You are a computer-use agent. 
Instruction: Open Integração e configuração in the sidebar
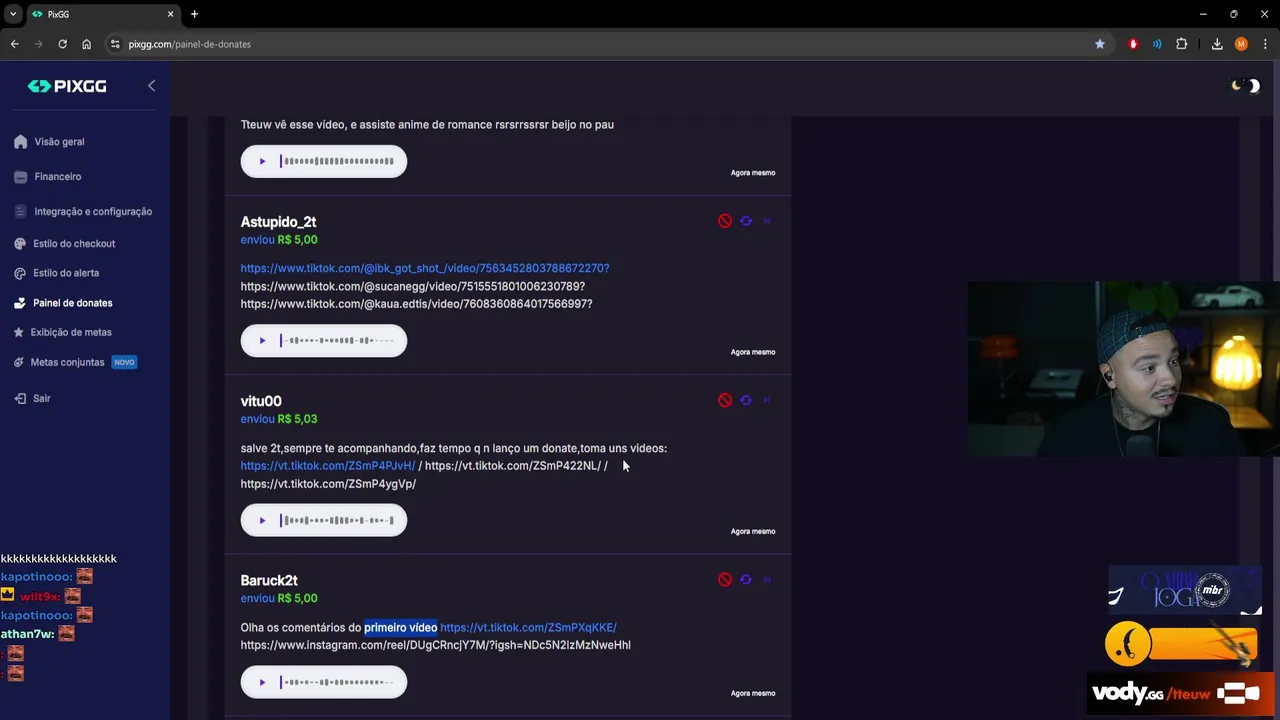pyautogui.click(x=93, y=212)
